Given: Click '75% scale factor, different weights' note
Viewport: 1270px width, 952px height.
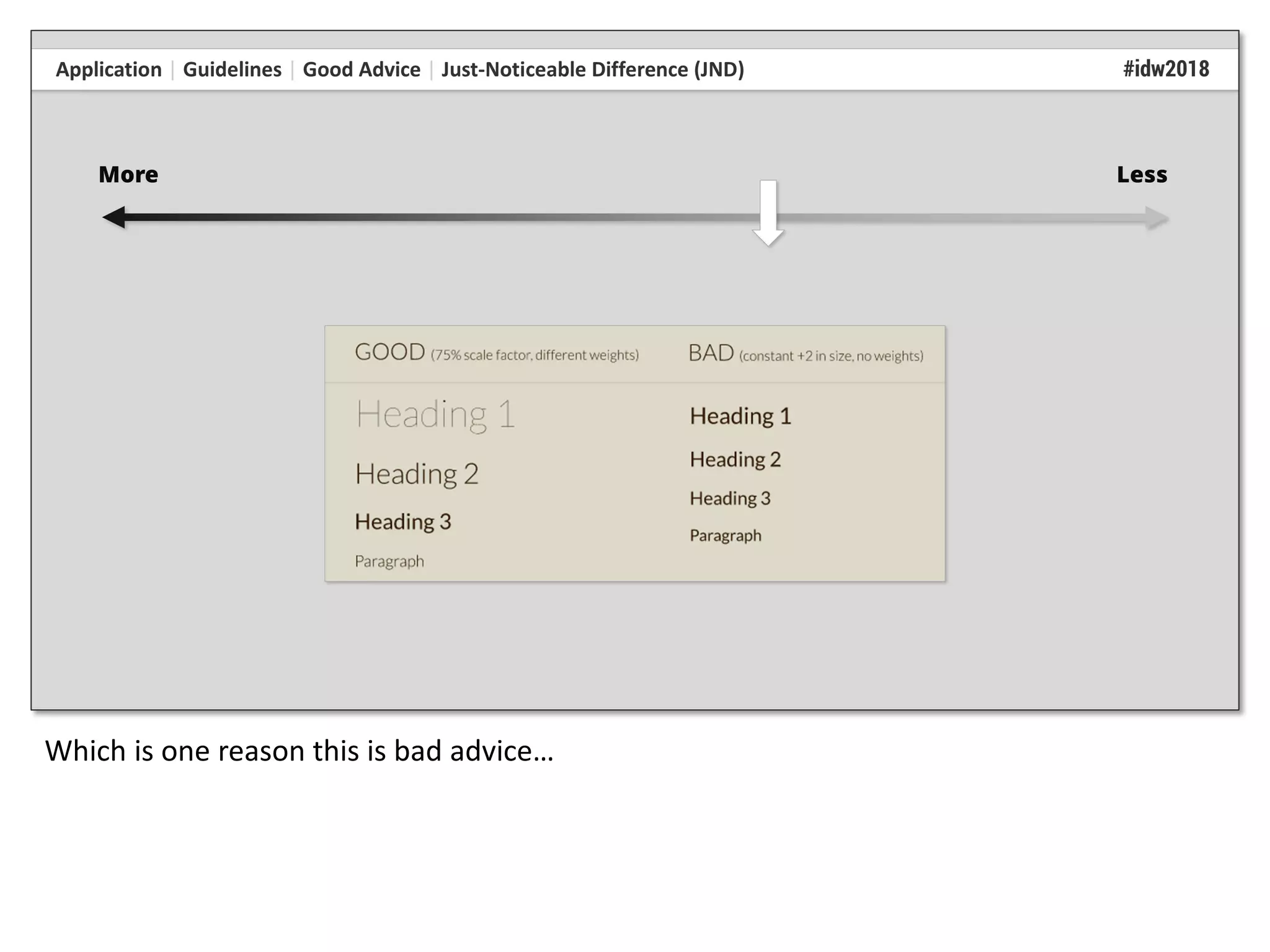Looking at the screenshot, I should (x=535, y=355).
